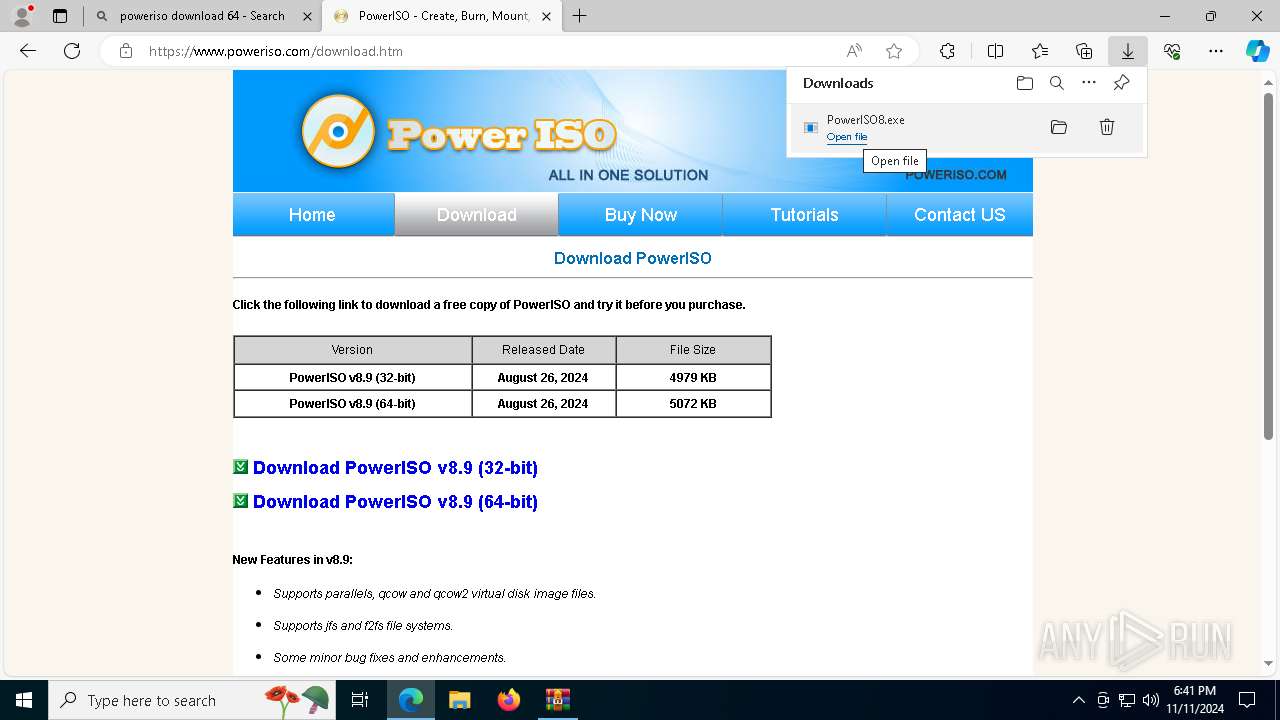Show hidden tray icons chevron
Image resolution: width=1280 pixels, height=720 pixels.
(1078, 700)
